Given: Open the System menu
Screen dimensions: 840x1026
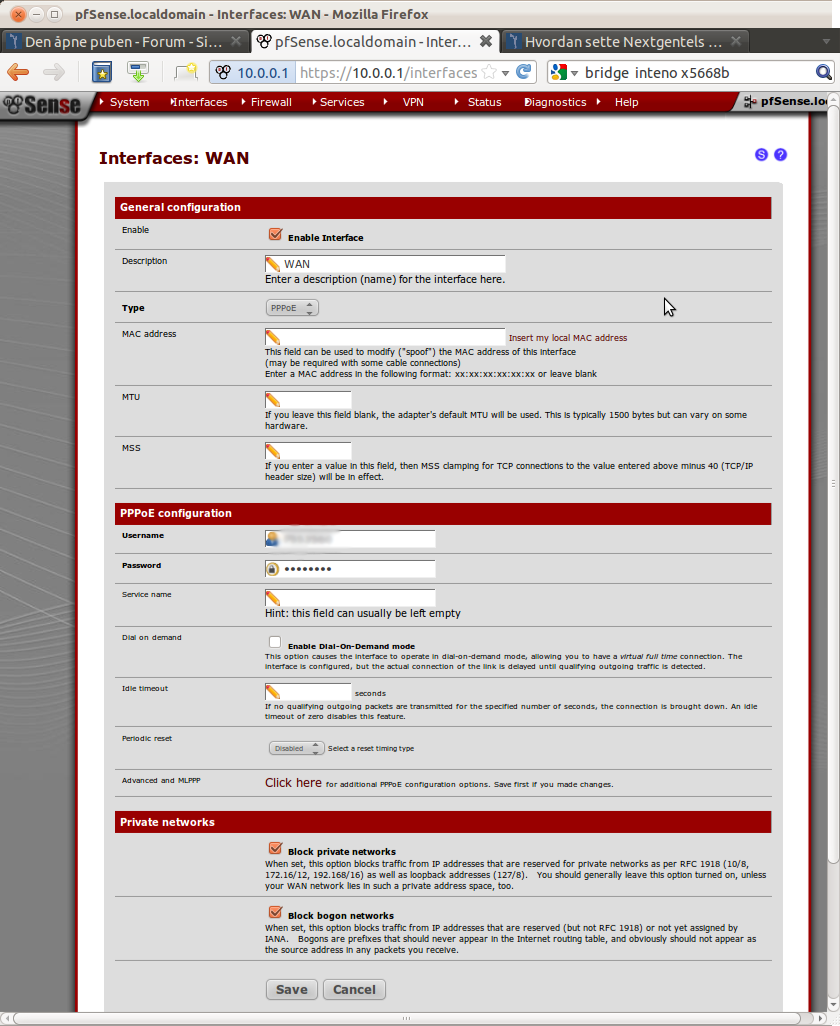Looking at the screenshot, I should (x=130, y=102).
